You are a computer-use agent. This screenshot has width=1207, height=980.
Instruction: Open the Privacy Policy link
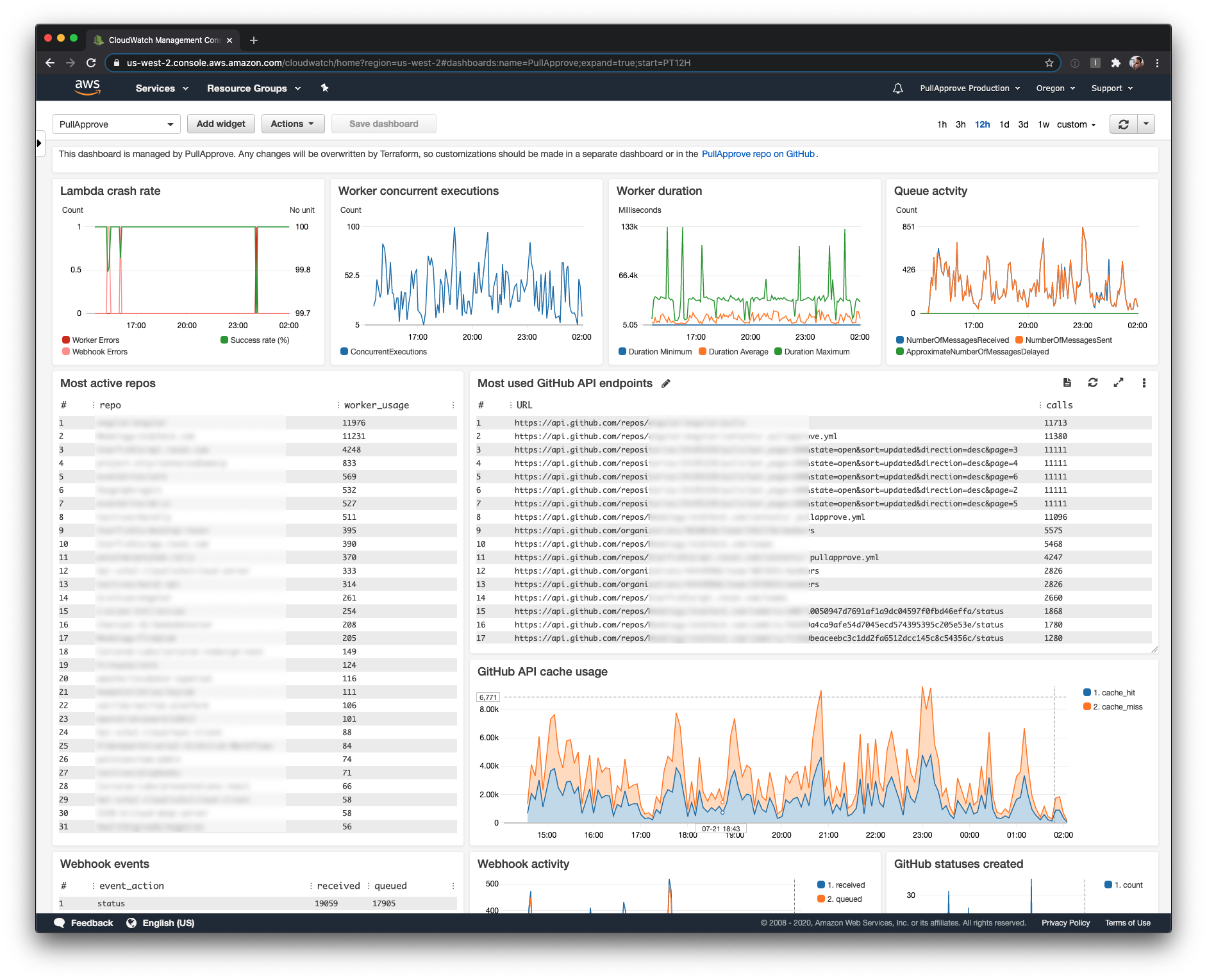pos(1065,923)
